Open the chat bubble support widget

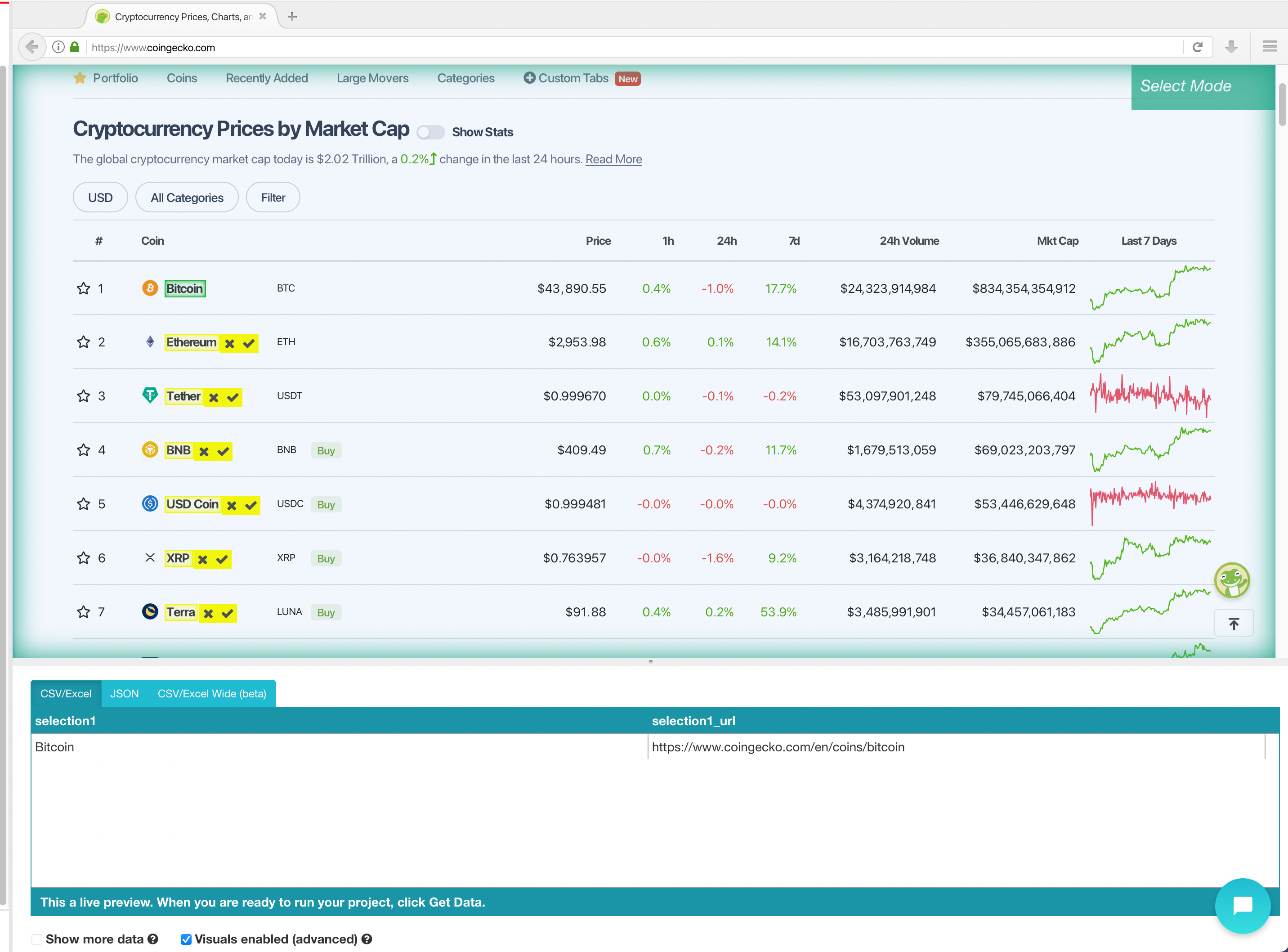pos(1243,905)
